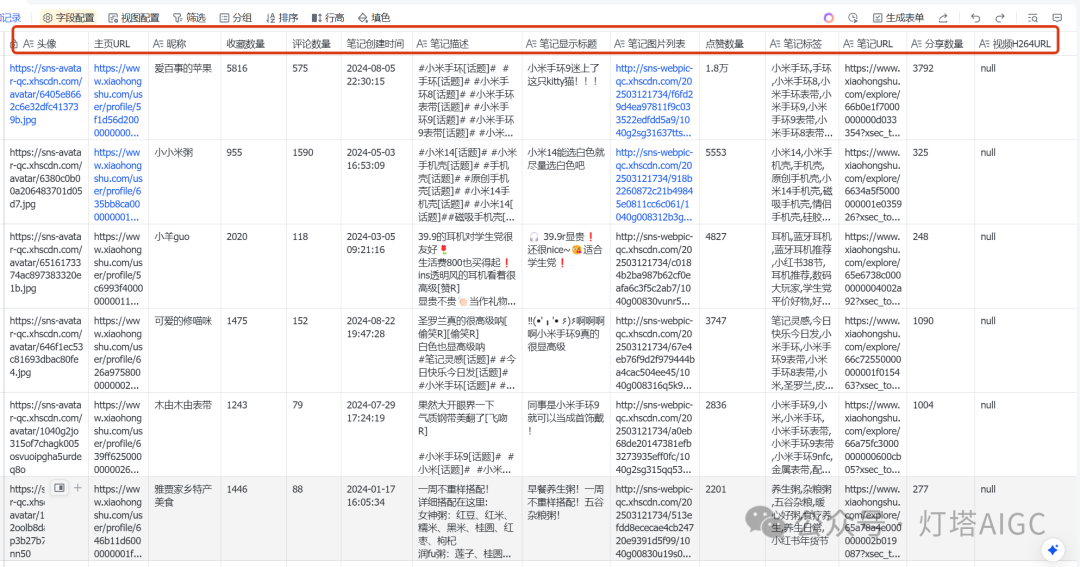Screen dimensions: 1080x567
Task: Select comment count cell 1590
Action: pos(313,182)
